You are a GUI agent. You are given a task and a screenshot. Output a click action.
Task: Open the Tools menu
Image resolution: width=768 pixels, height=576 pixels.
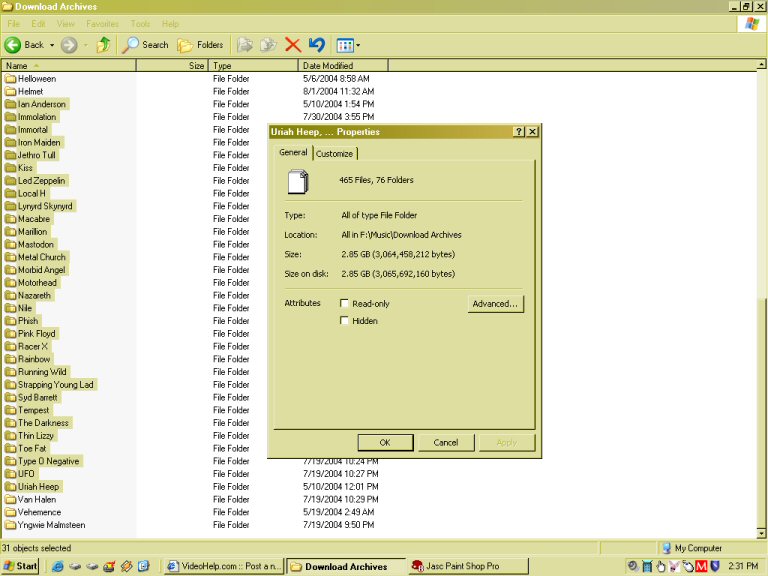[140, 24]
